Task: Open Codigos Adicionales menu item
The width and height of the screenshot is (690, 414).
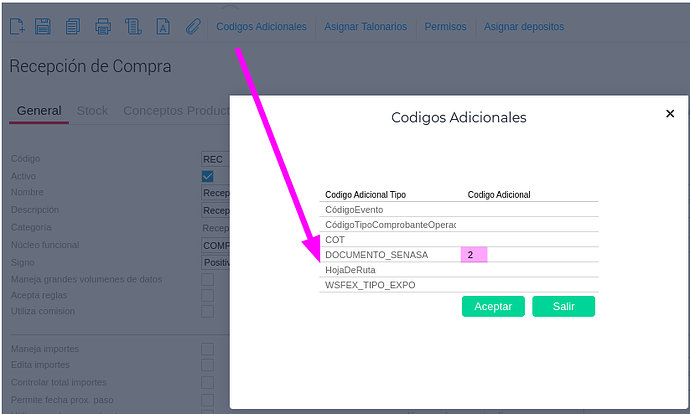Action: click(261, 27)
